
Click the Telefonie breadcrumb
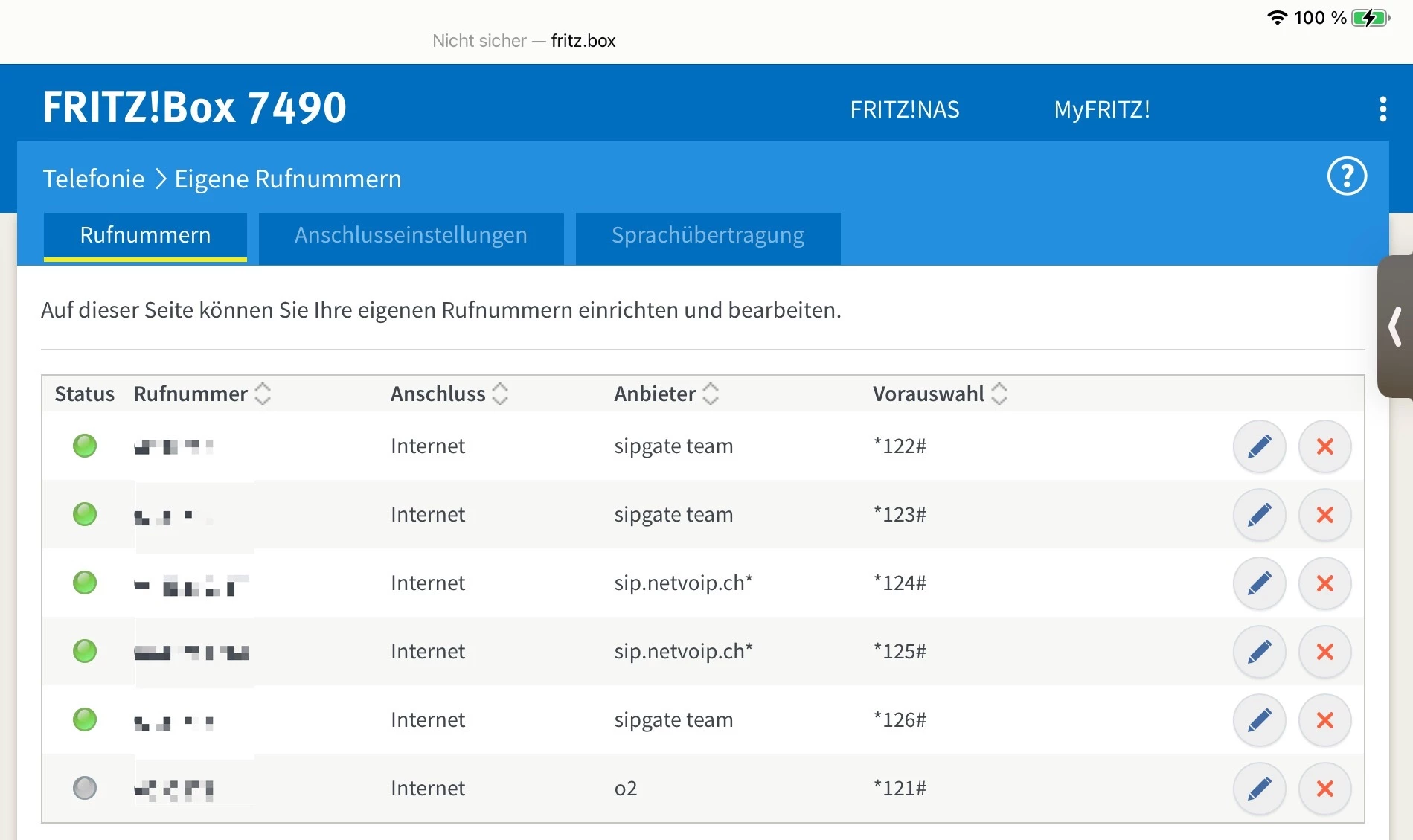pyautogui.click(x=94, y=179)
